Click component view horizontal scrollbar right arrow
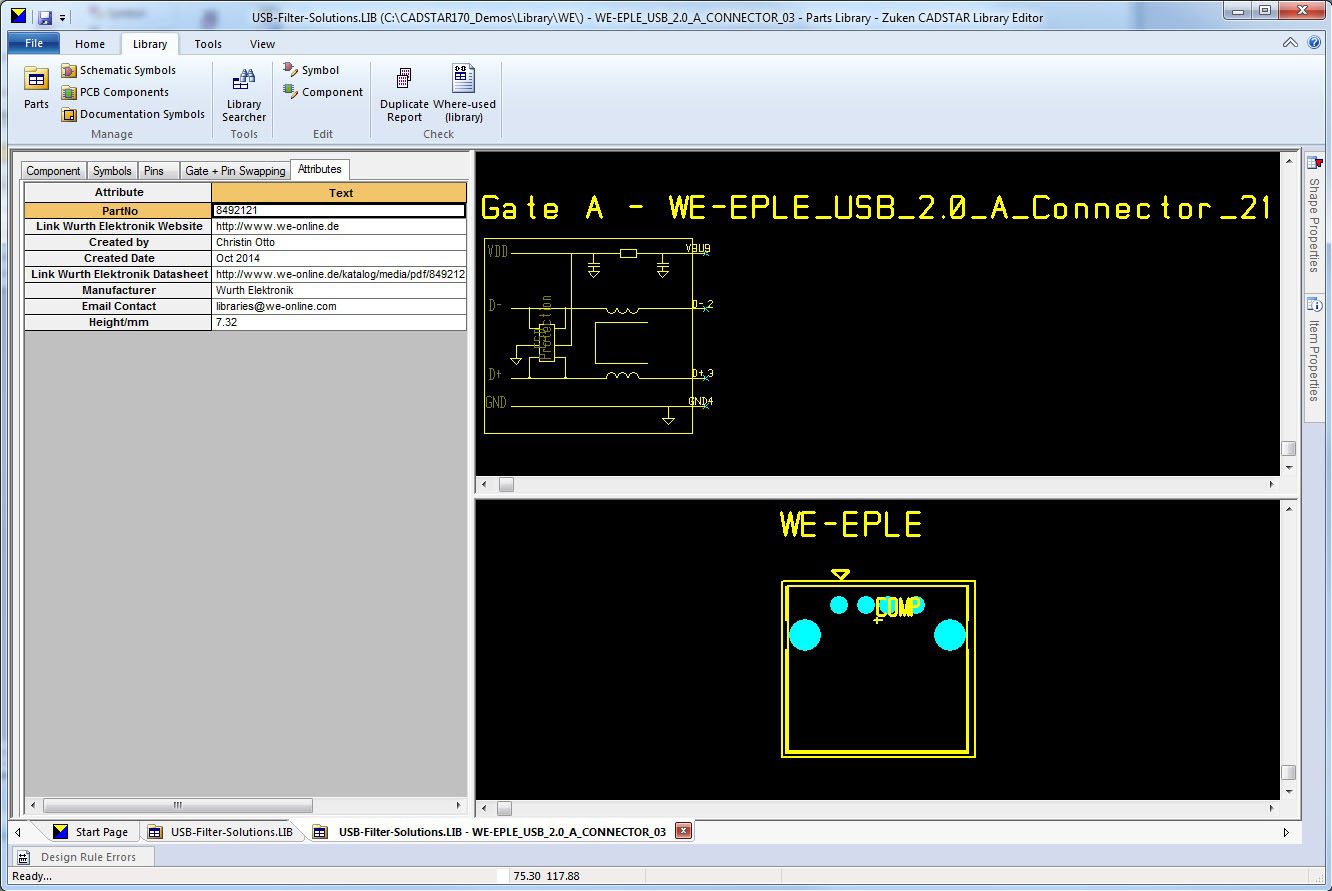This screenshot has width=1332, height=891. coord(1272,808)
